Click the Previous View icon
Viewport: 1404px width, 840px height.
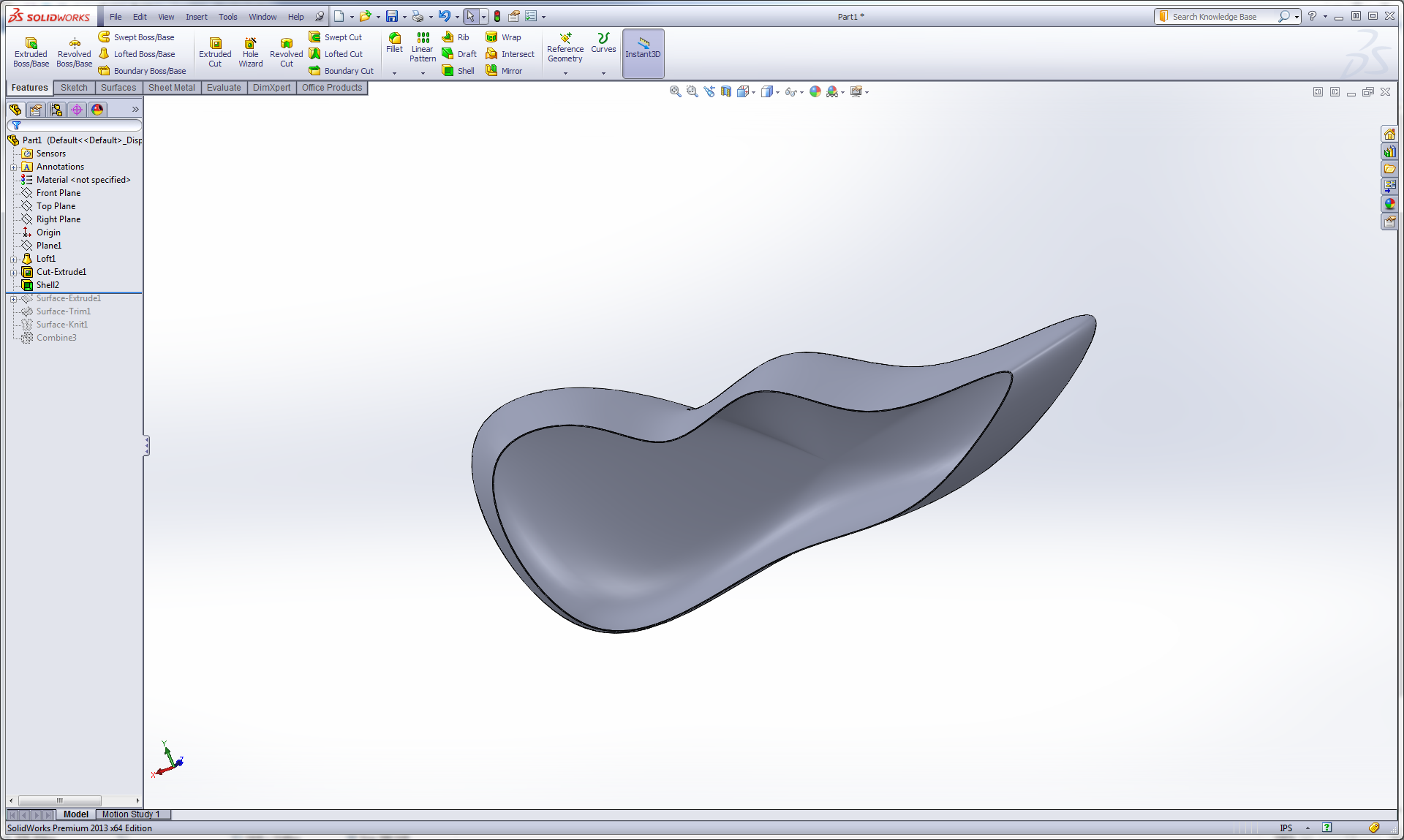click(x=709, y=91)
